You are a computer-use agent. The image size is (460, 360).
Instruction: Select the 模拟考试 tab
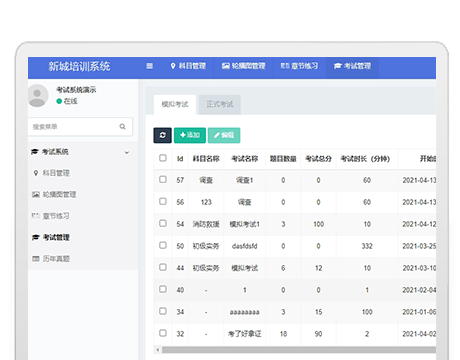click(175, 104)
